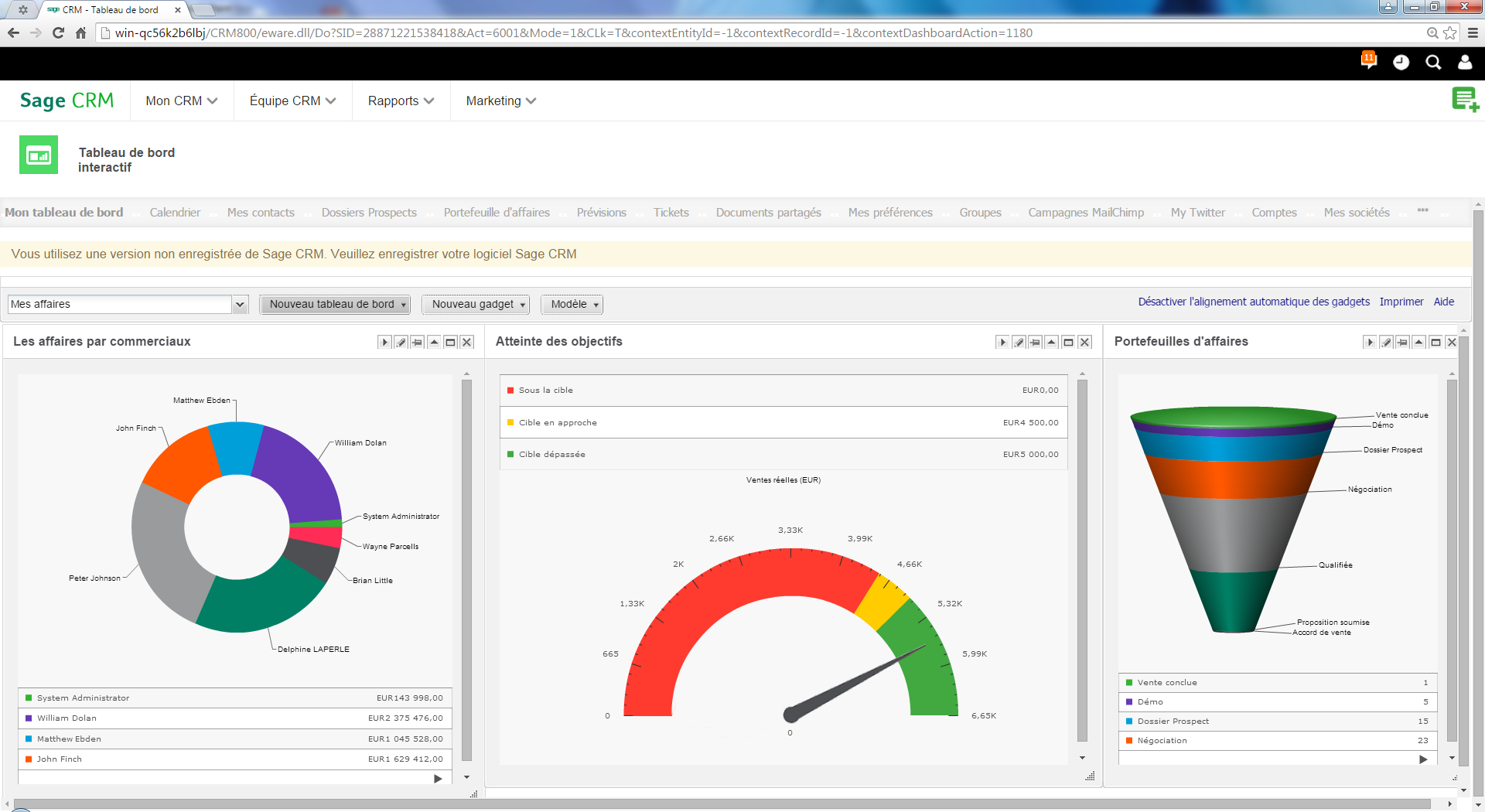
Task: Open the Nouveau gadget dropdown
Action: point(476,304)
